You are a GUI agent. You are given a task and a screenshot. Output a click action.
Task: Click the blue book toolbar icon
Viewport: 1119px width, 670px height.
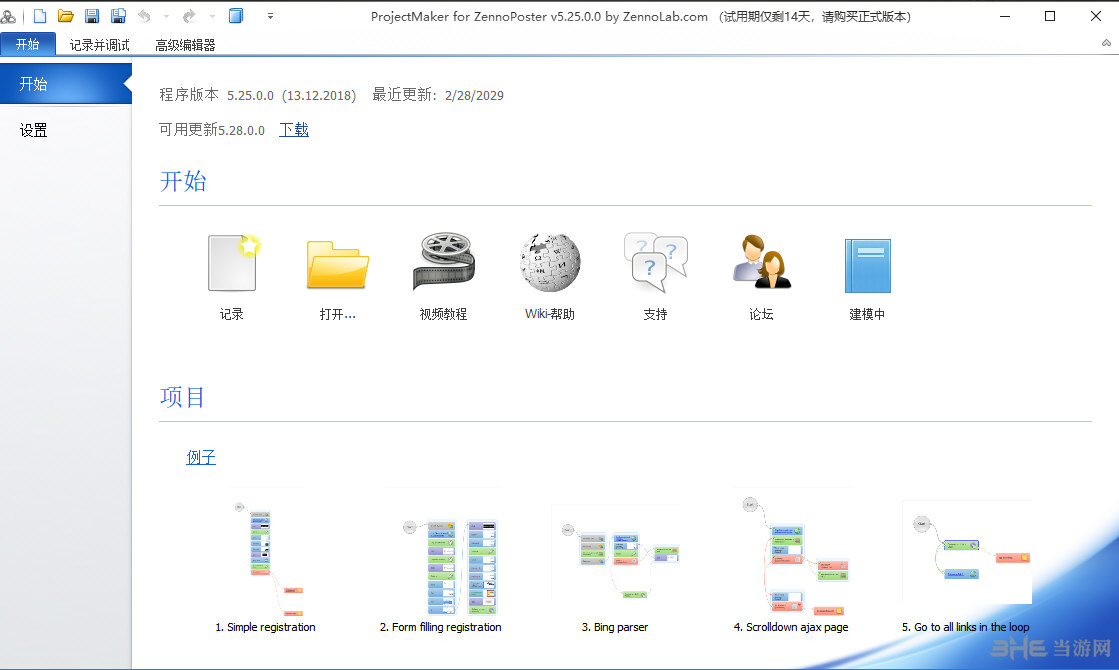(x=236, y=16)
